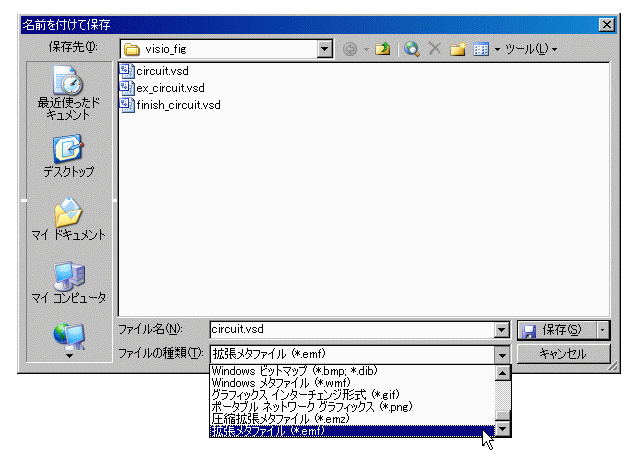Click the キャンセル button

pyautogui.click(x=562, y=353)
